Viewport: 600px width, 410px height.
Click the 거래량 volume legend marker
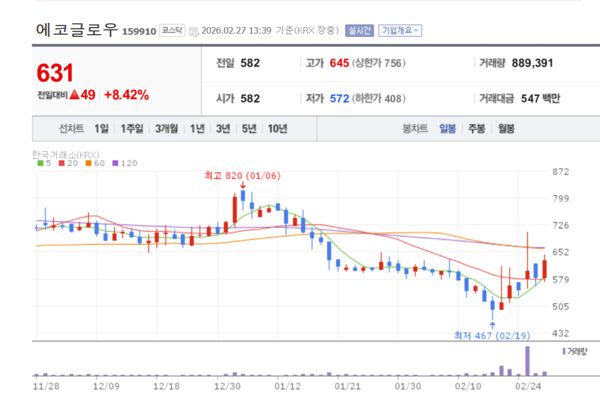pyautogui.click(x=563, y=353)
